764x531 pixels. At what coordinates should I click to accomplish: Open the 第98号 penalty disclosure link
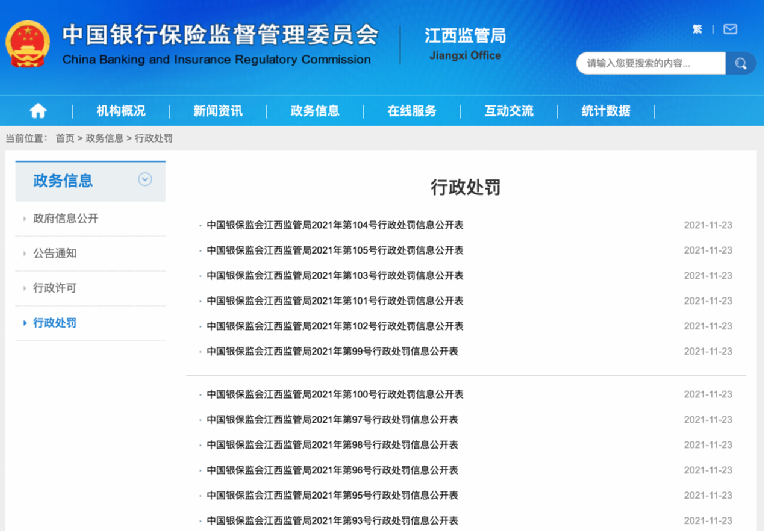[x=332, y=445]
